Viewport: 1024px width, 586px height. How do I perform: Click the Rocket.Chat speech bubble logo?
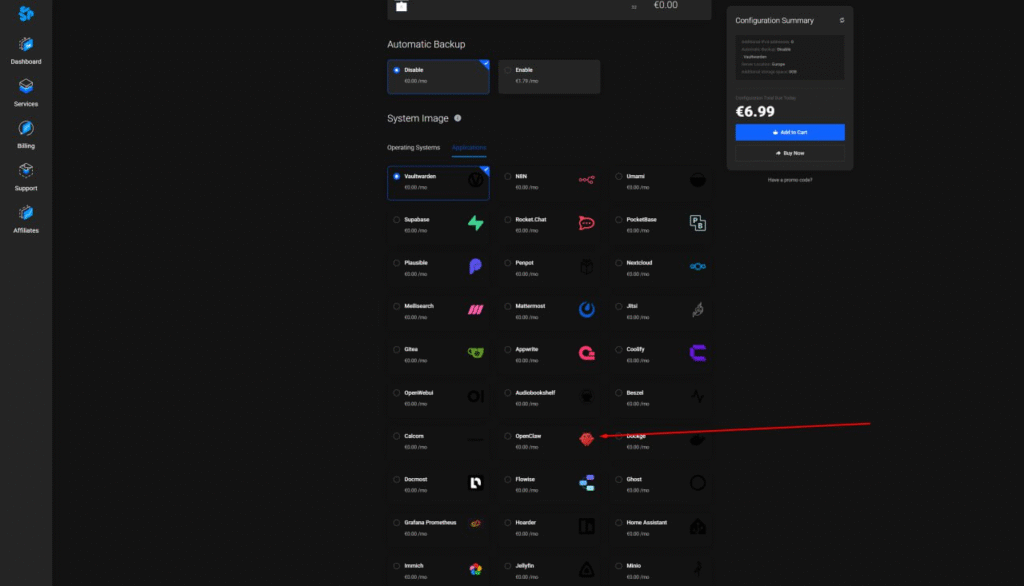coord(587,223)
